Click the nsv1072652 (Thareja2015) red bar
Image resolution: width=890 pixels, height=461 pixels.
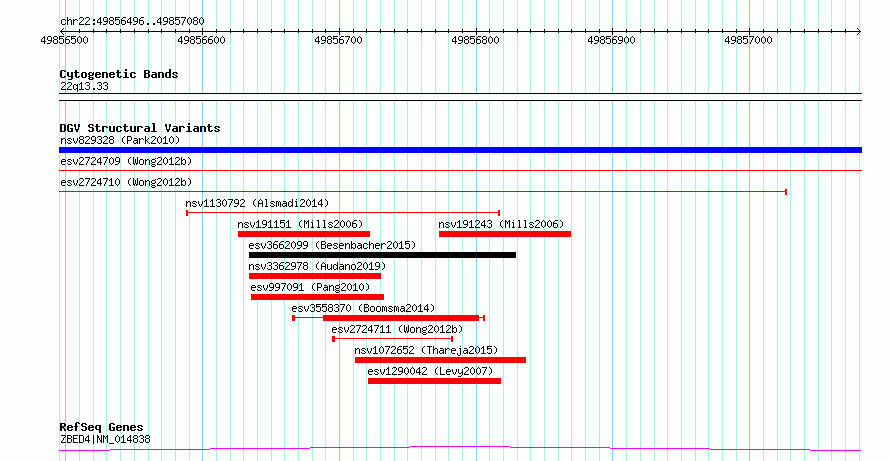click(440, 360)
